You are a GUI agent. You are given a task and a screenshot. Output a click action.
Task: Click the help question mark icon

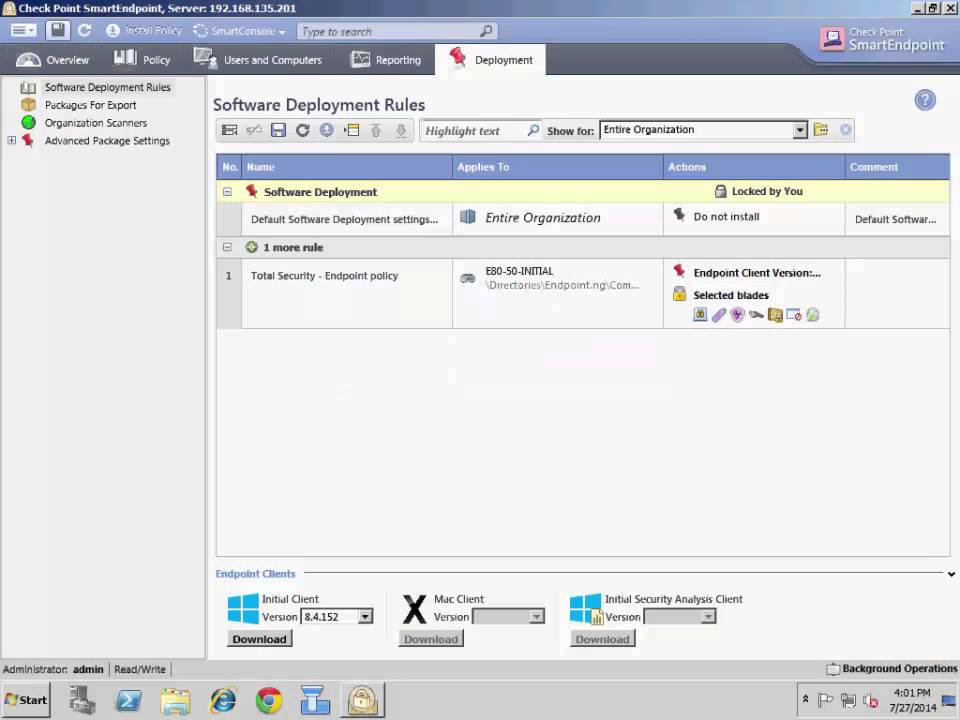point(925,100)
